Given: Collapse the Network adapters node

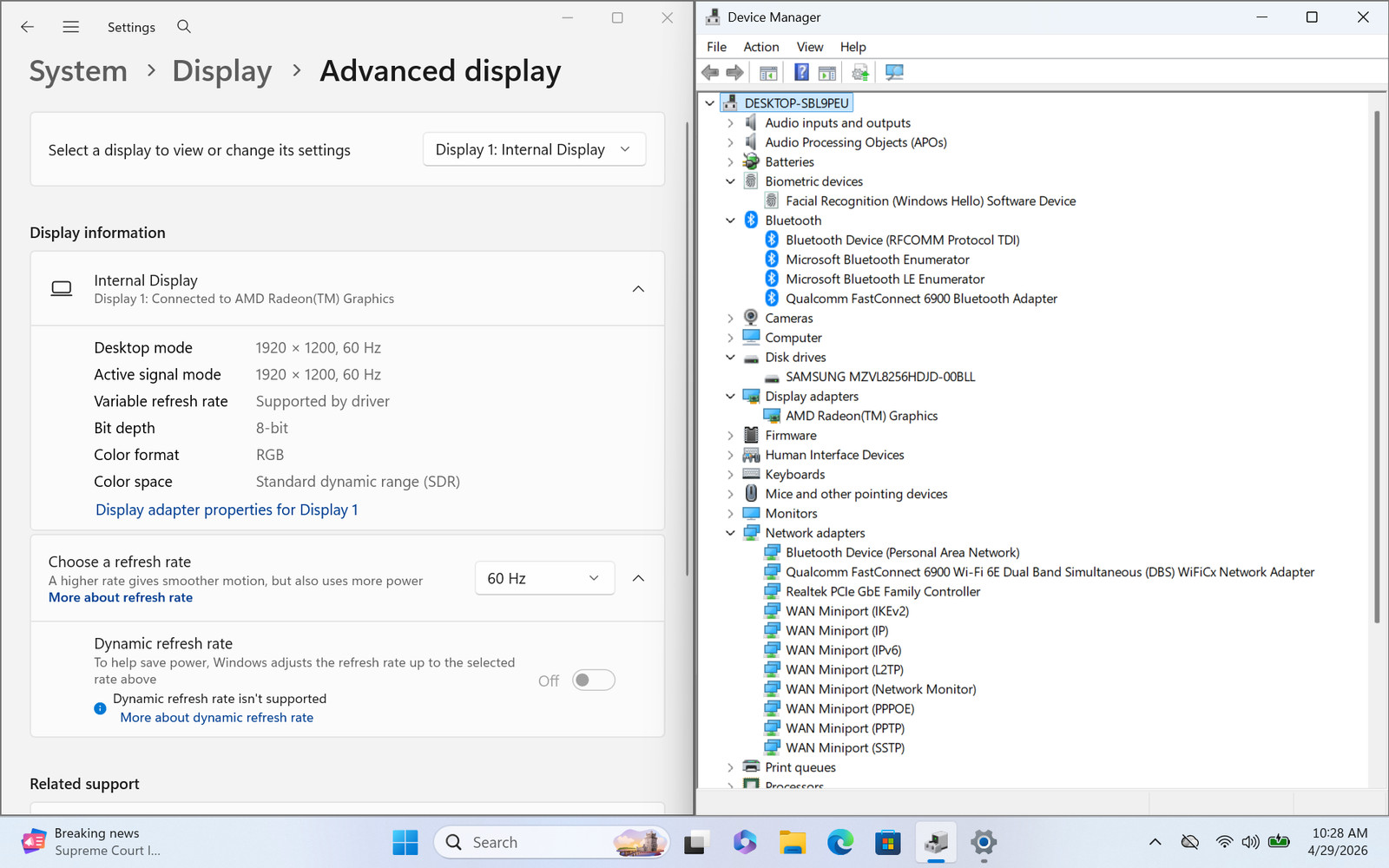Looking at the screenshot, I should click(x=731, y=533).
